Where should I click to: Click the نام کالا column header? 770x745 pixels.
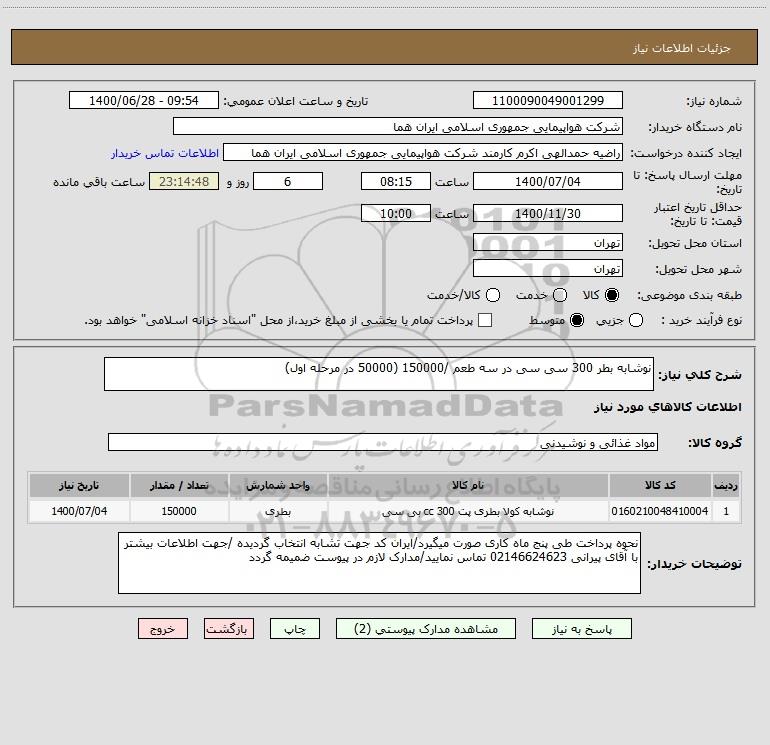[x=468, y=485]
